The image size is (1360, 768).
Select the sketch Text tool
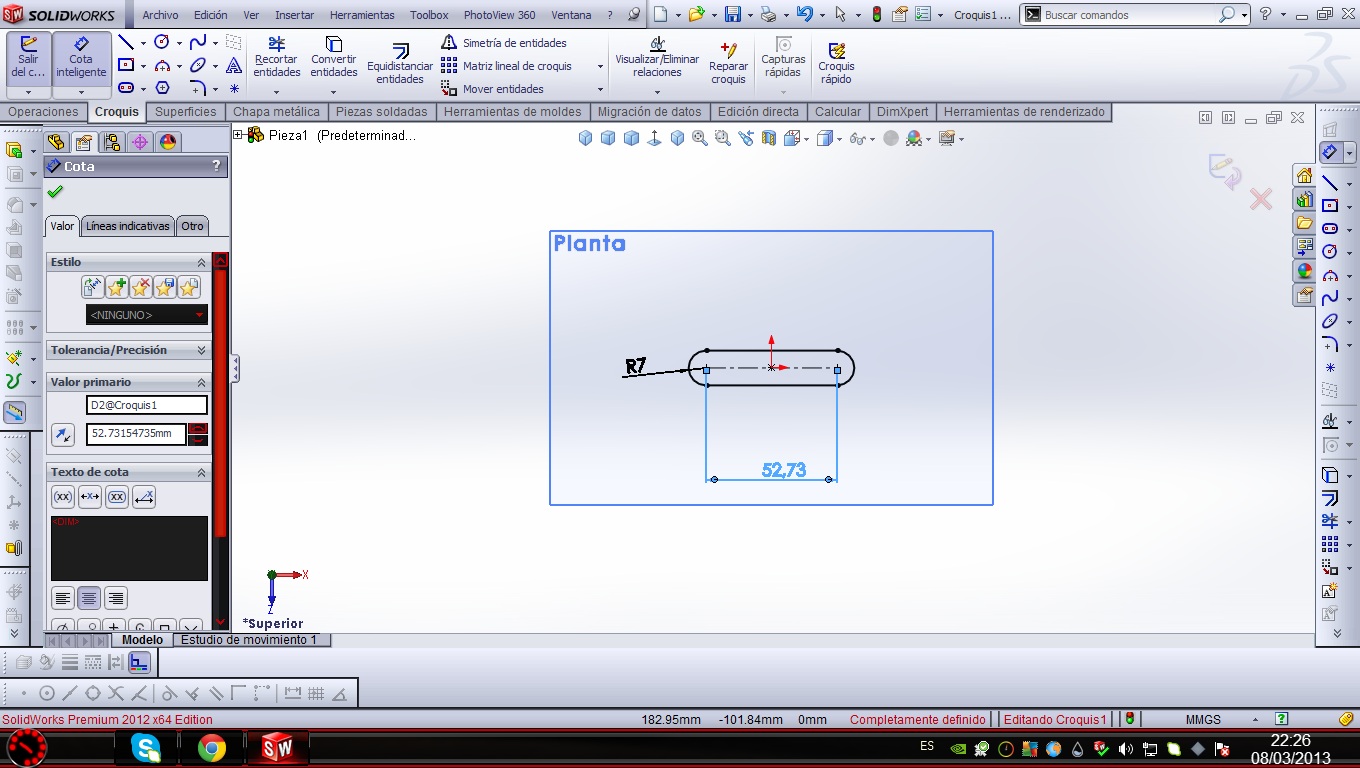[233, 65]
